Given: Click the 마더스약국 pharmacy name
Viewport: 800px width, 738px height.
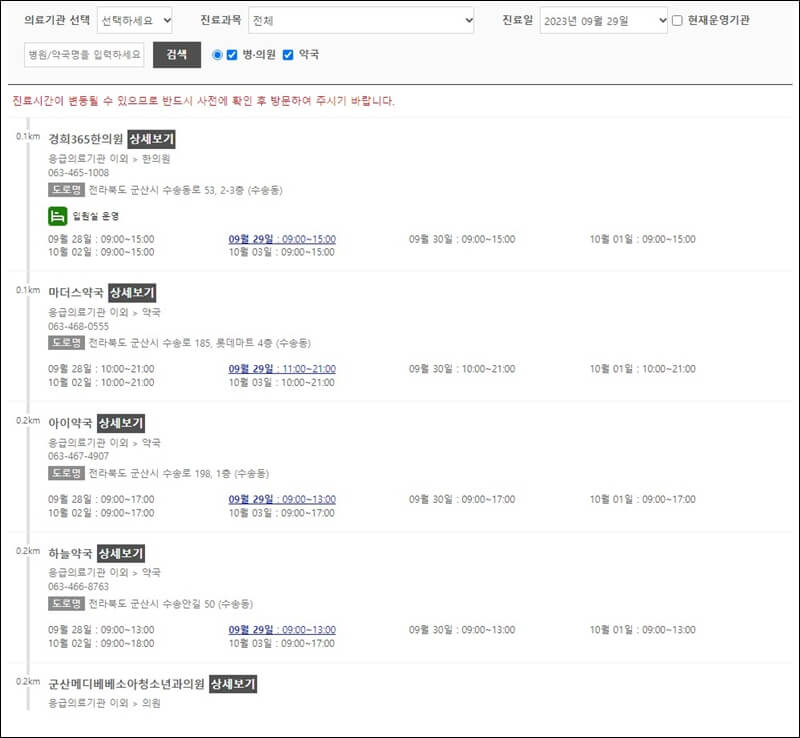Looking at the screenshot, I should tap(76, 292).
